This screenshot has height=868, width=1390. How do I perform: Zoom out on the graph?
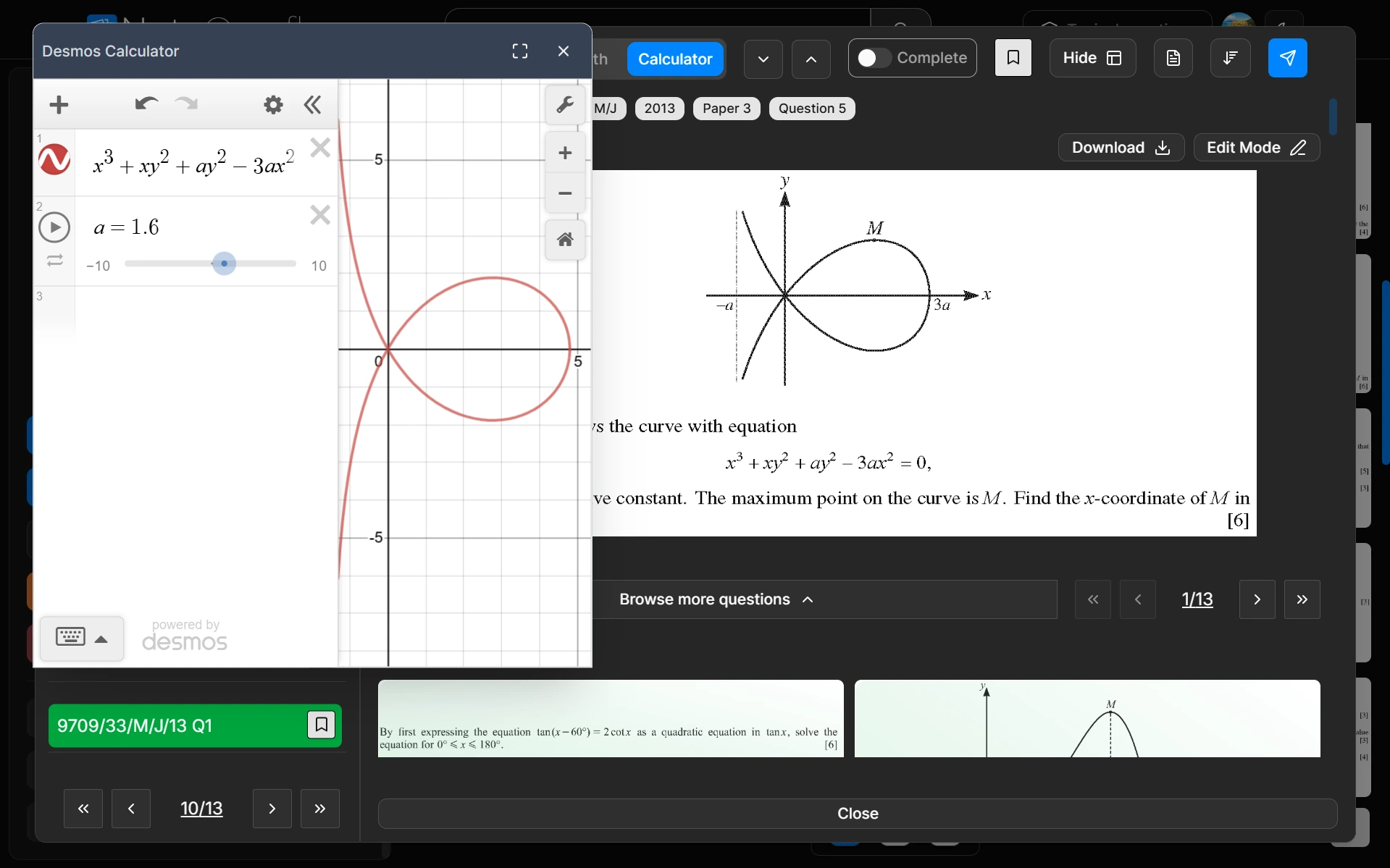coord(565,193)
